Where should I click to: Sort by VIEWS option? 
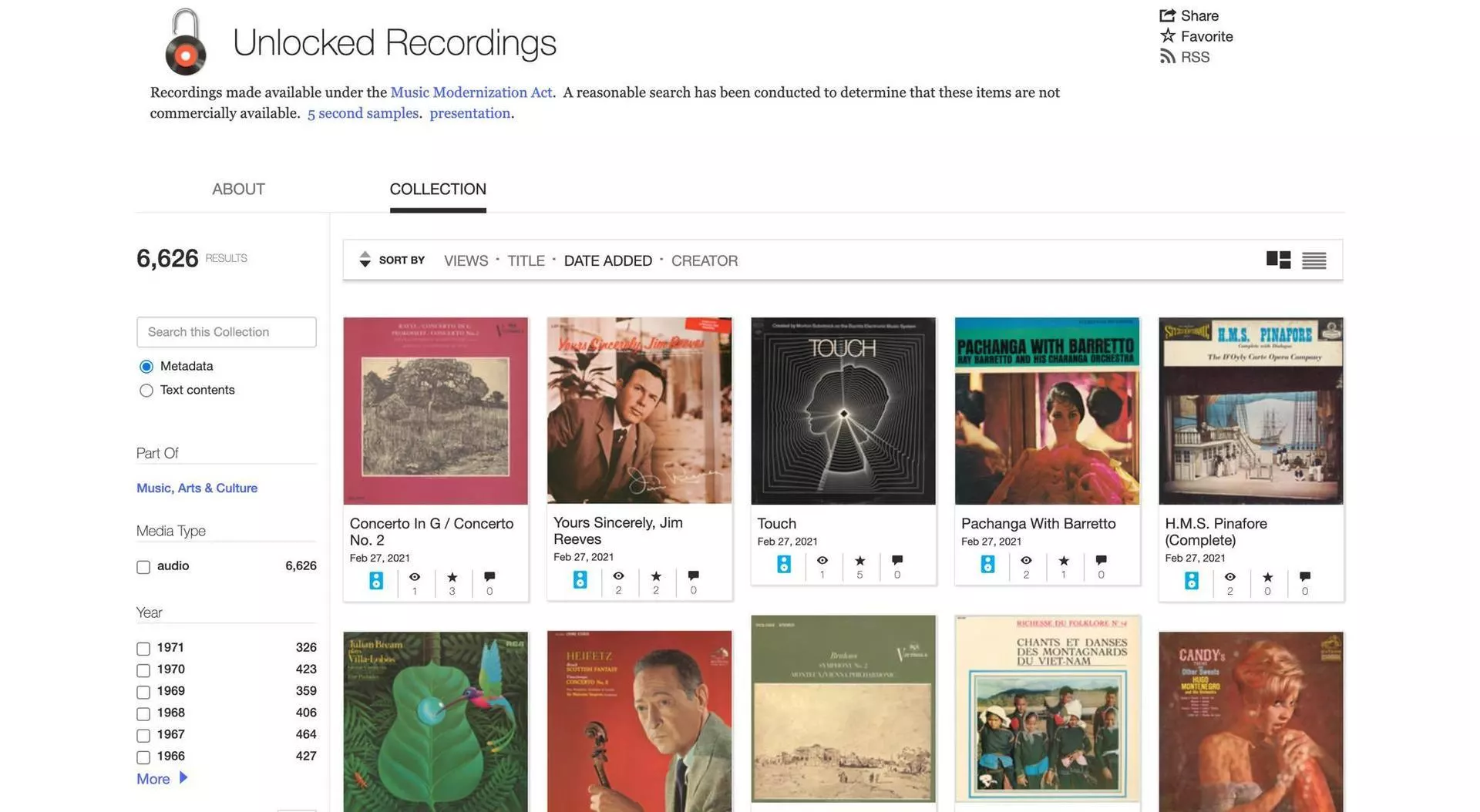click(x=466, y=260)
